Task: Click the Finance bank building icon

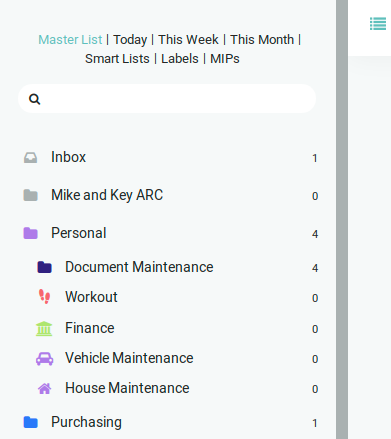Action: click(44, 328)
